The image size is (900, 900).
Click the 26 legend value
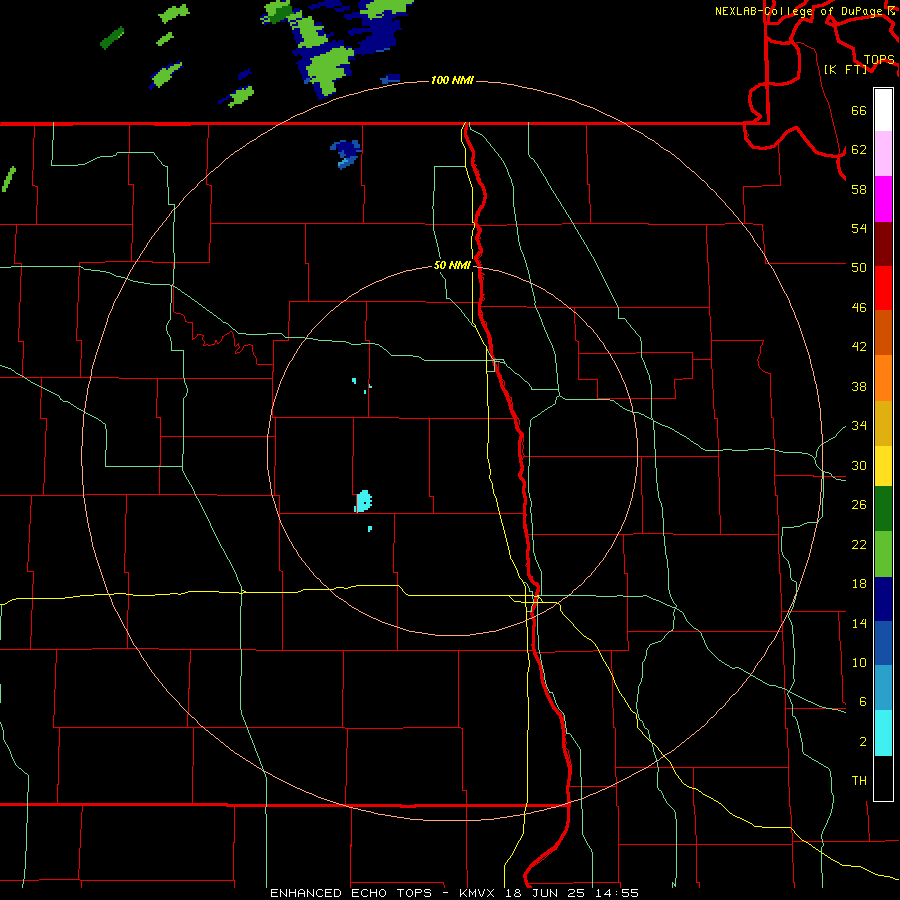click(859, 505)
